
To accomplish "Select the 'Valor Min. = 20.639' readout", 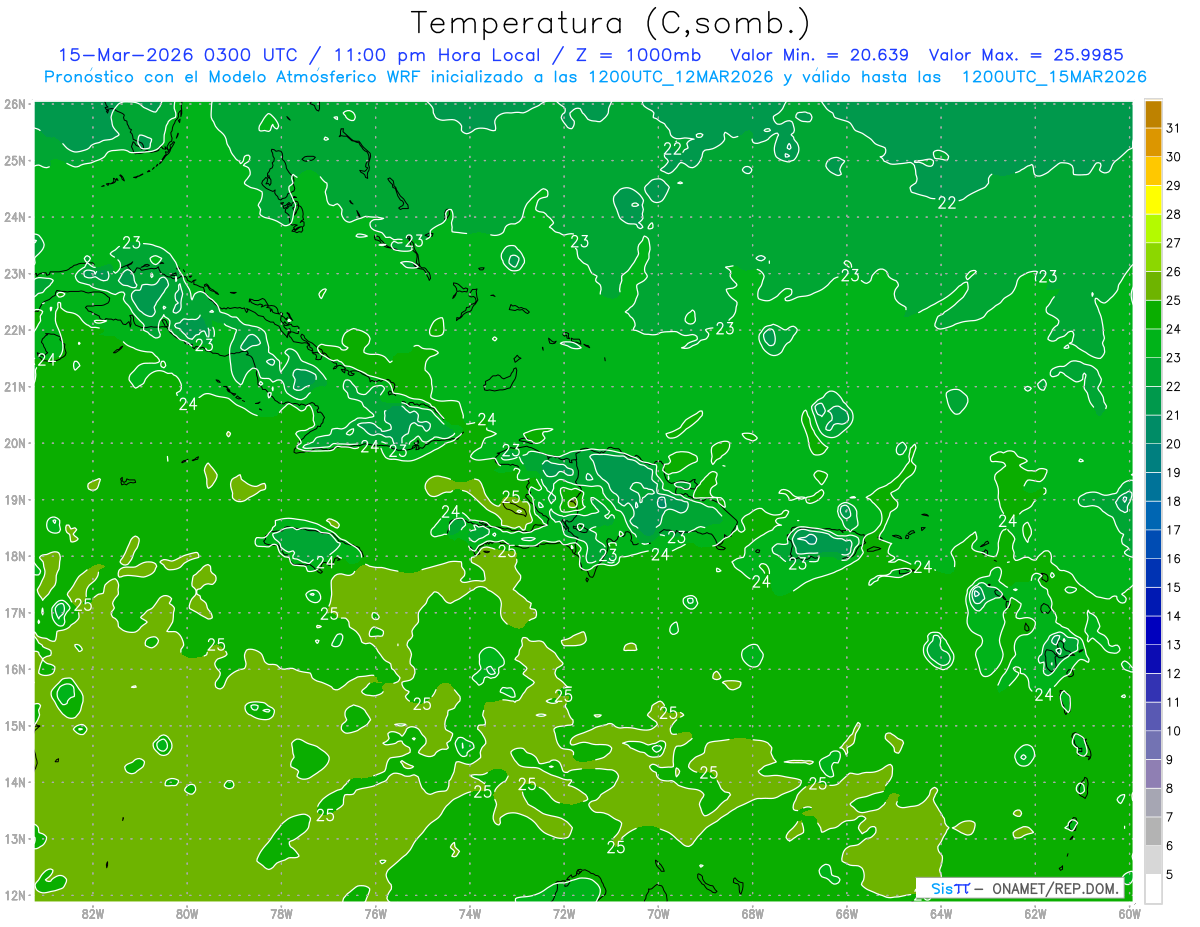I will tap(819, 55).
